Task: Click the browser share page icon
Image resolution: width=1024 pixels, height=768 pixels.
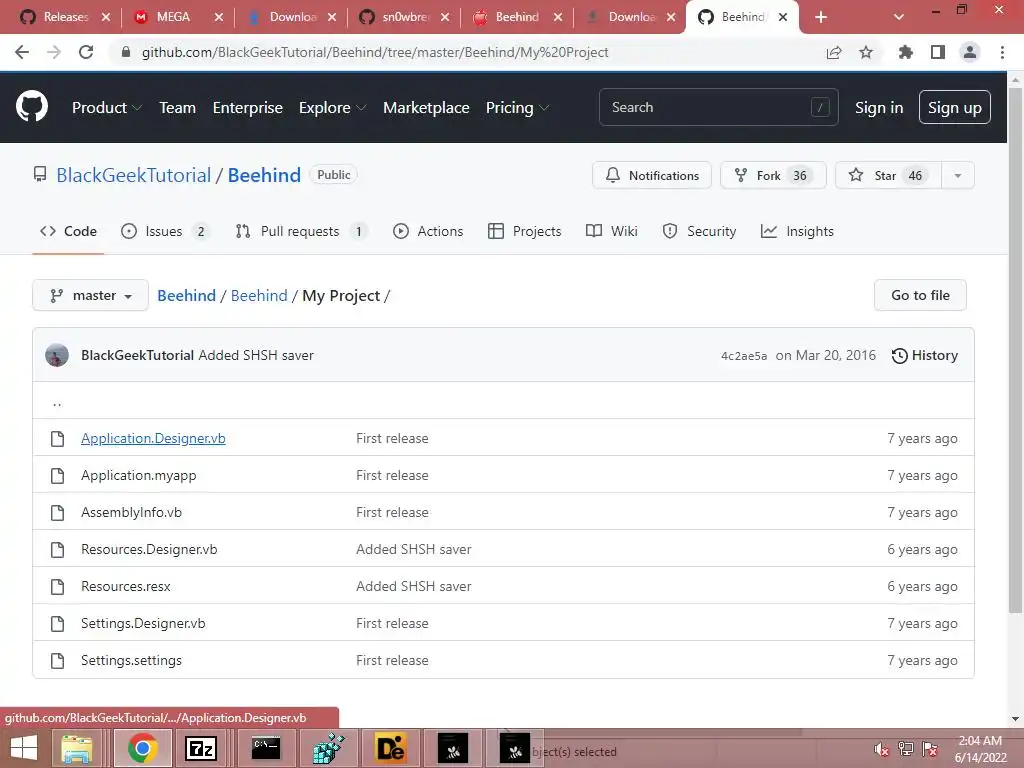Action: [x=834, y=52]
